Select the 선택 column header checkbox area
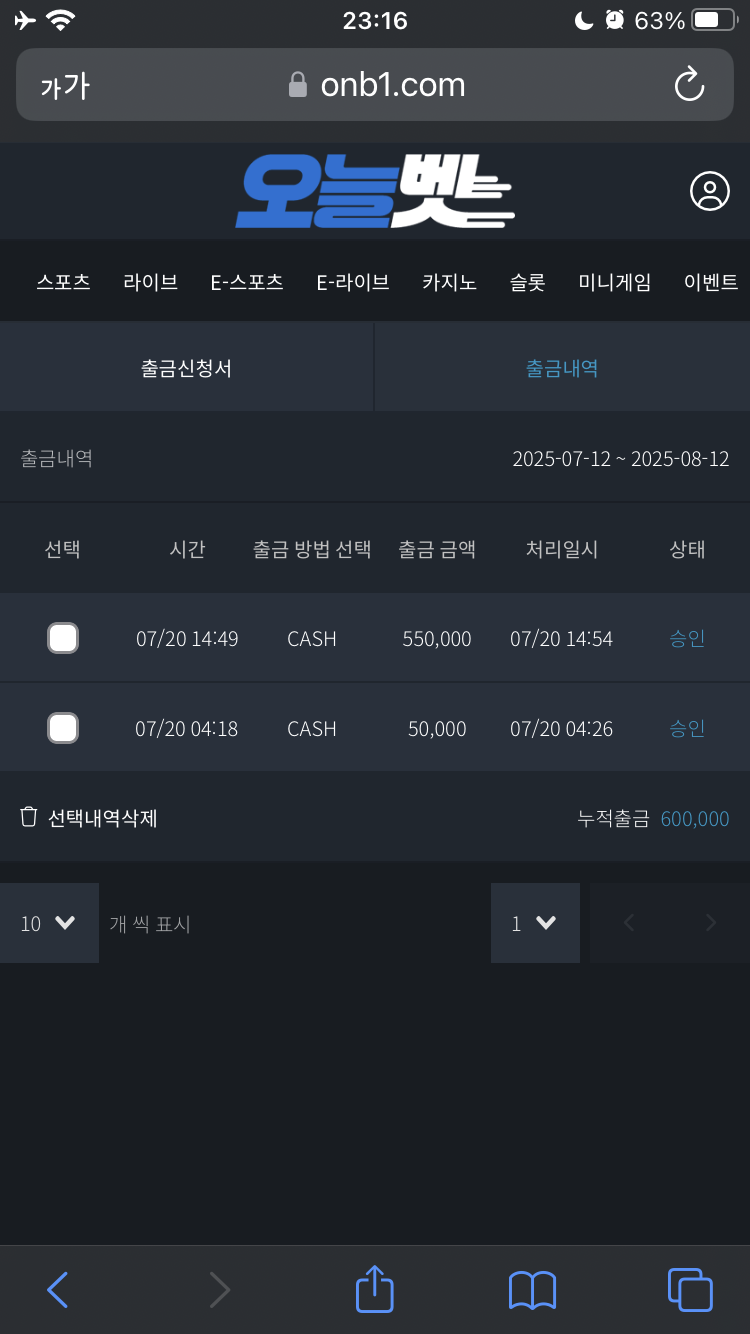Screen dimensions: 750x1334 (x=63, y=548)
